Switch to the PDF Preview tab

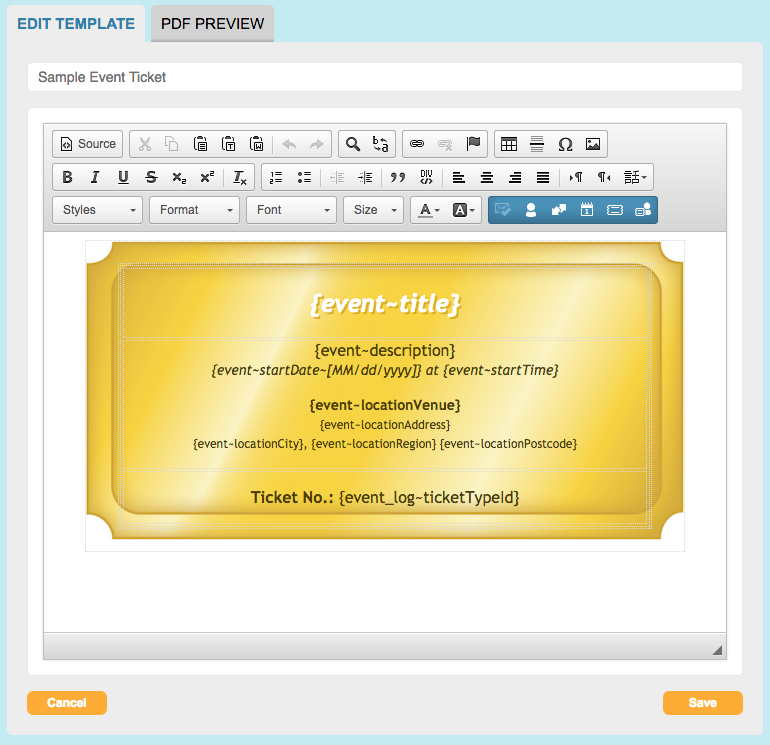[x=212, y=24]
